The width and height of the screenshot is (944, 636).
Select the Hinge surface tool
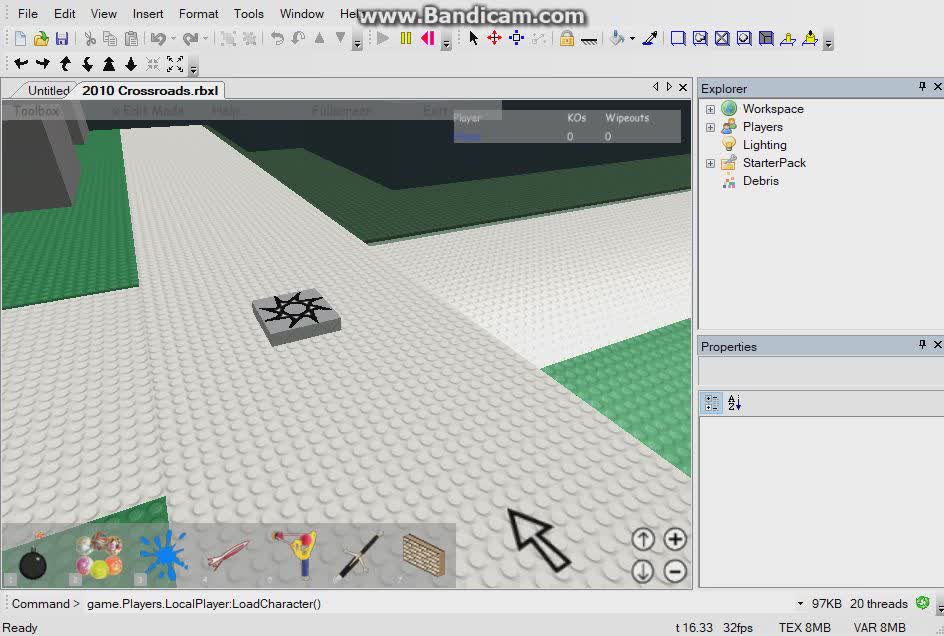(787, 39)
